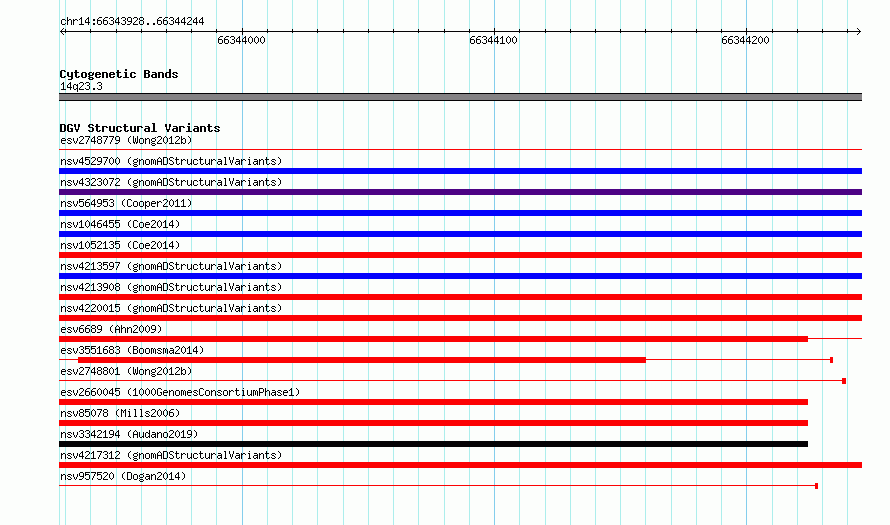The height and width of the screenshot is (525, 890).
Task: Open variant nsv3342194 (Audano2019) label
Action: (129, 434)
